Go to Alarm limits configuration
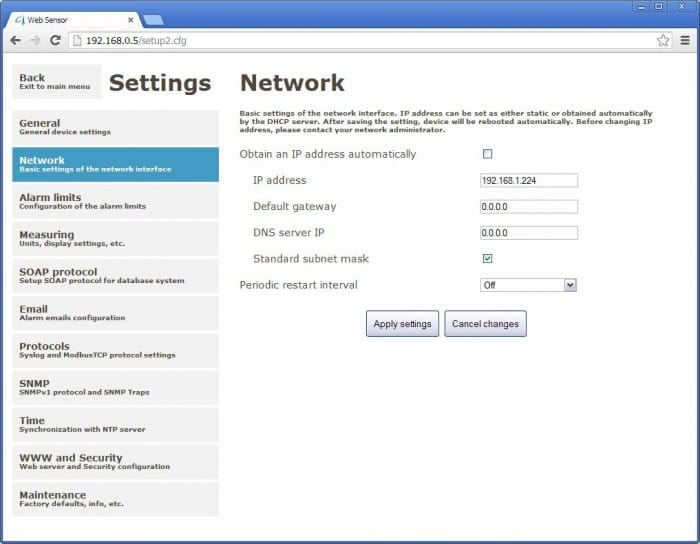The height and width of the screenshot is (544, 700). [115, 201]
